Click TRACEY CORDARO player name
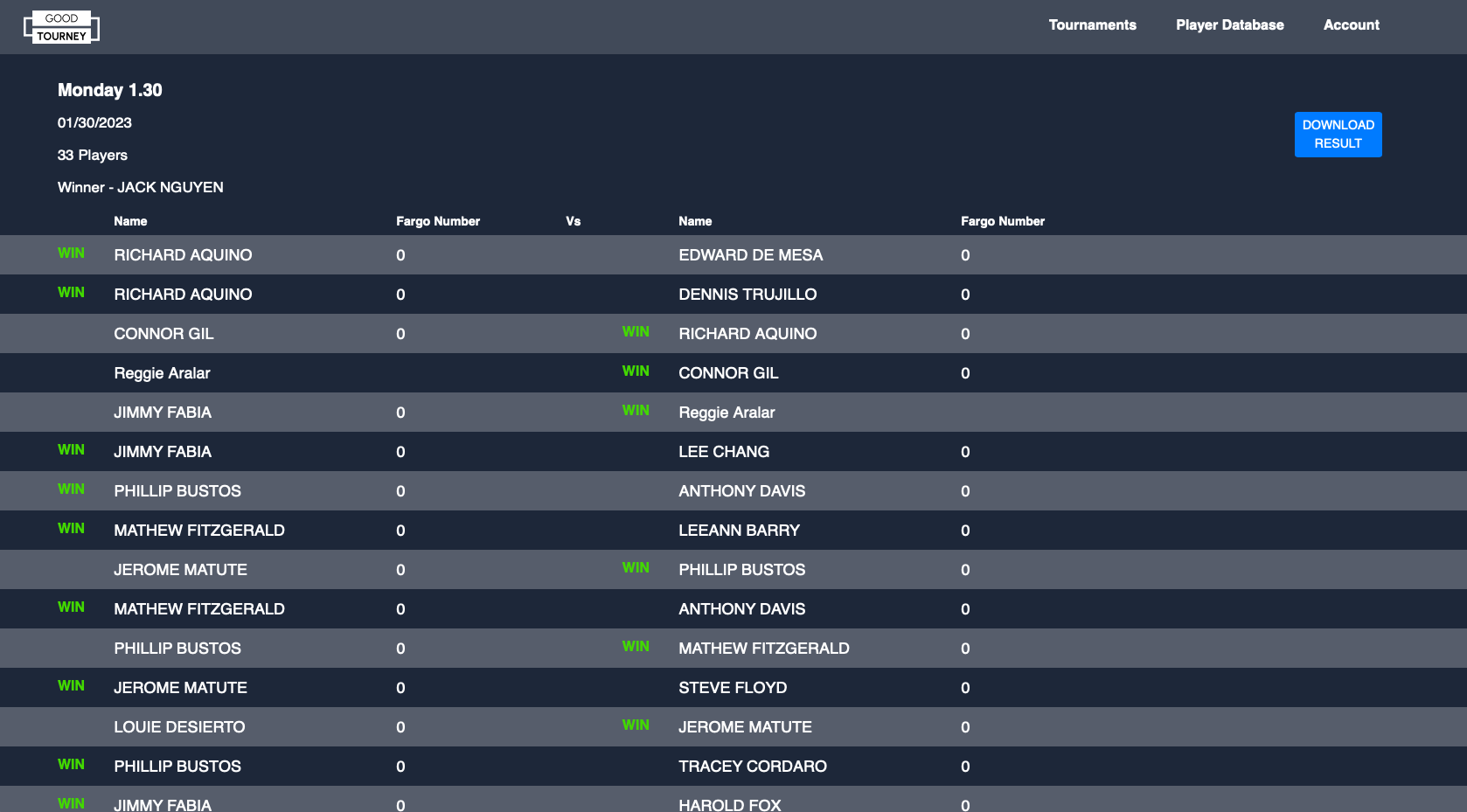This screenshot has height=812, width=1467. coord(752,767)
